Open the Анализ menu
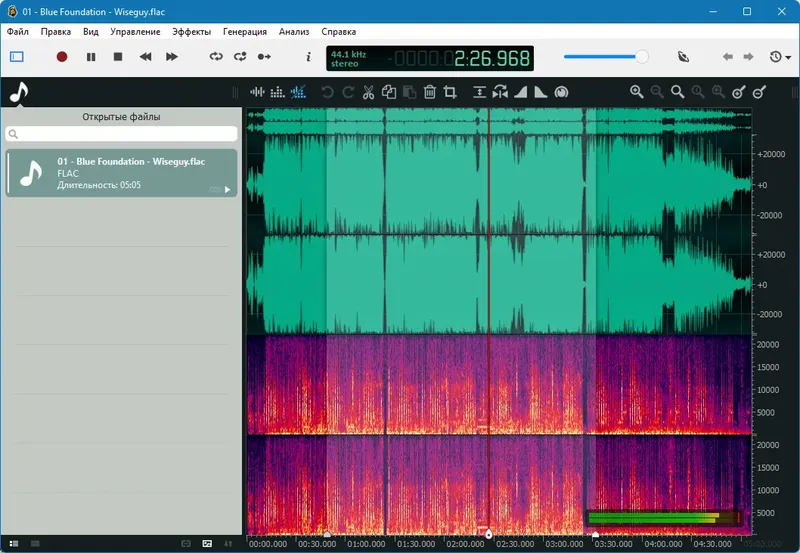The image size is (800, 553). pos(294,32)
